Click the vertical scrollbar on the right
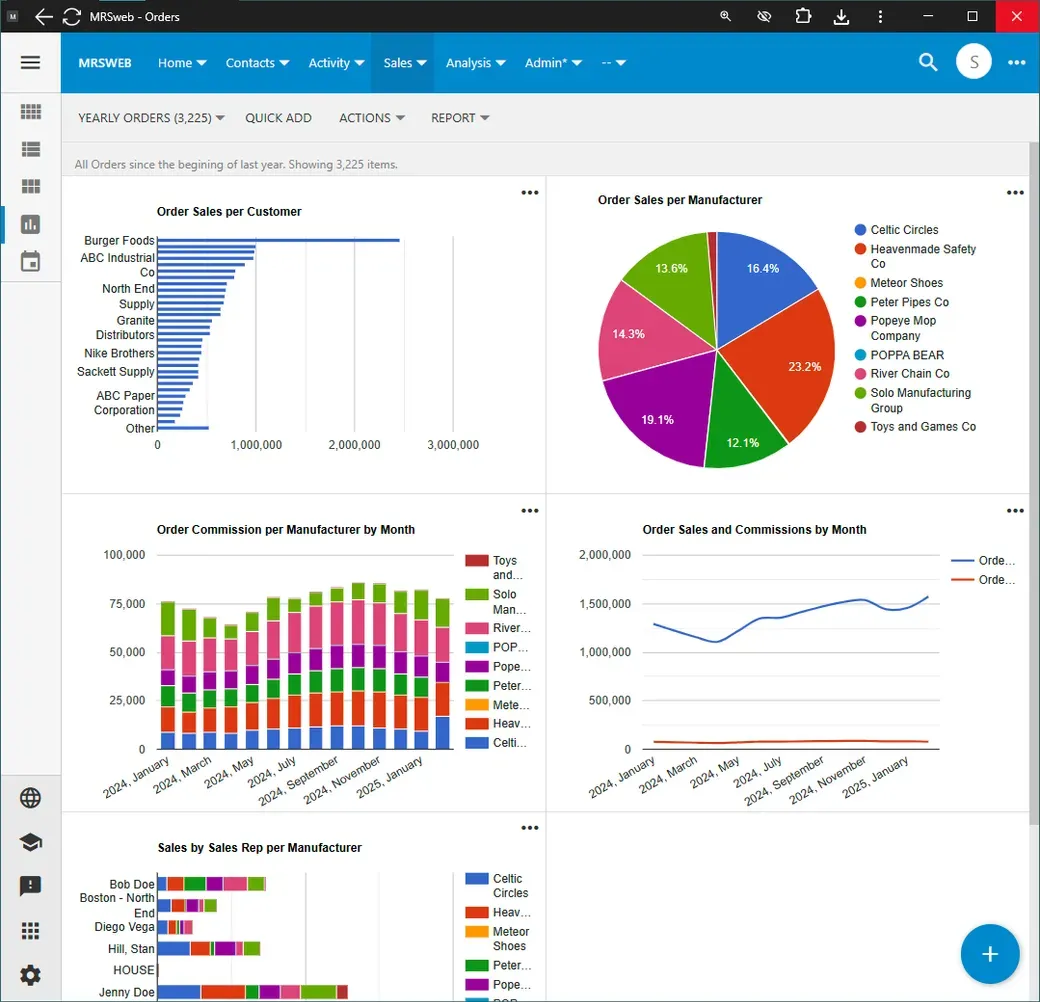Viewport: 1040px width, 1002px height. click(x=1034, y=484)
